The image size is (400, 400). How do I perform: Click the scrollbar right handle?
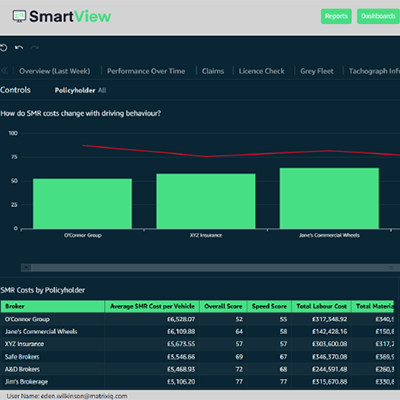391,267
